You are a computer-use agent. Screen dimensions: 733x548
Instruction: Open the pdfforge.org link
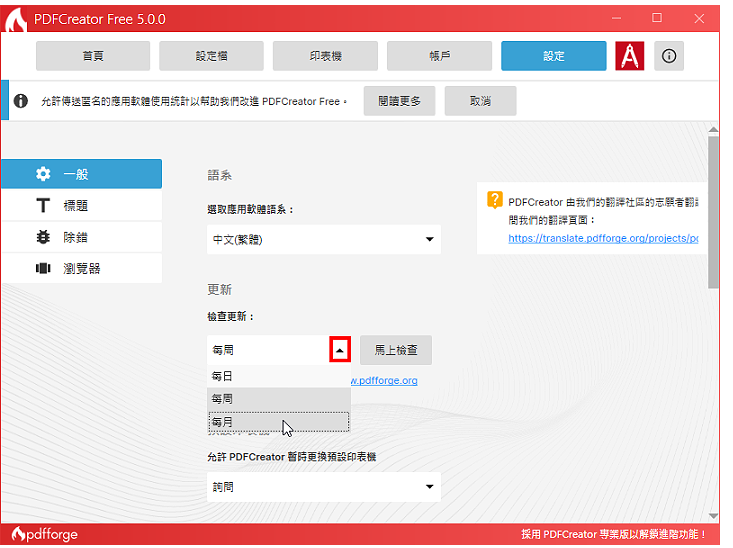coord(384,381)
